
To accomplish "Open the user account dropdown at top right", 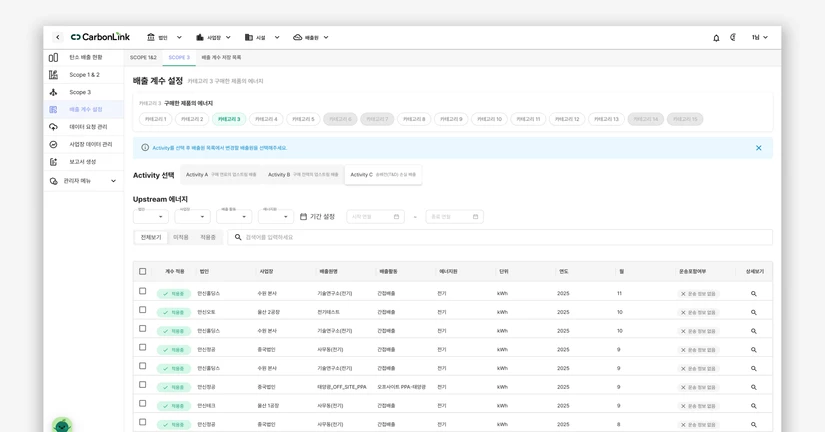I will (x=760, y=37).
